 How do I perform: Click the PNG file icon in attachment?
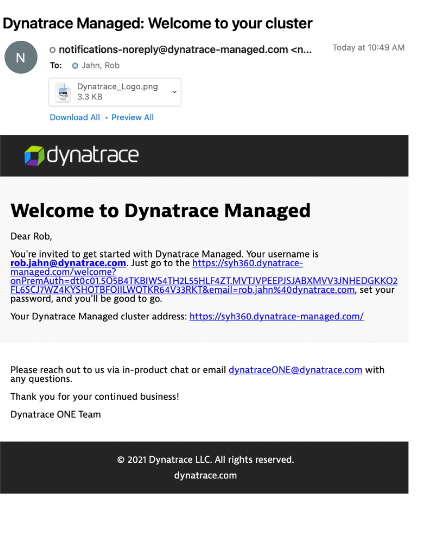pyautogui.click(x=63, y=92)
